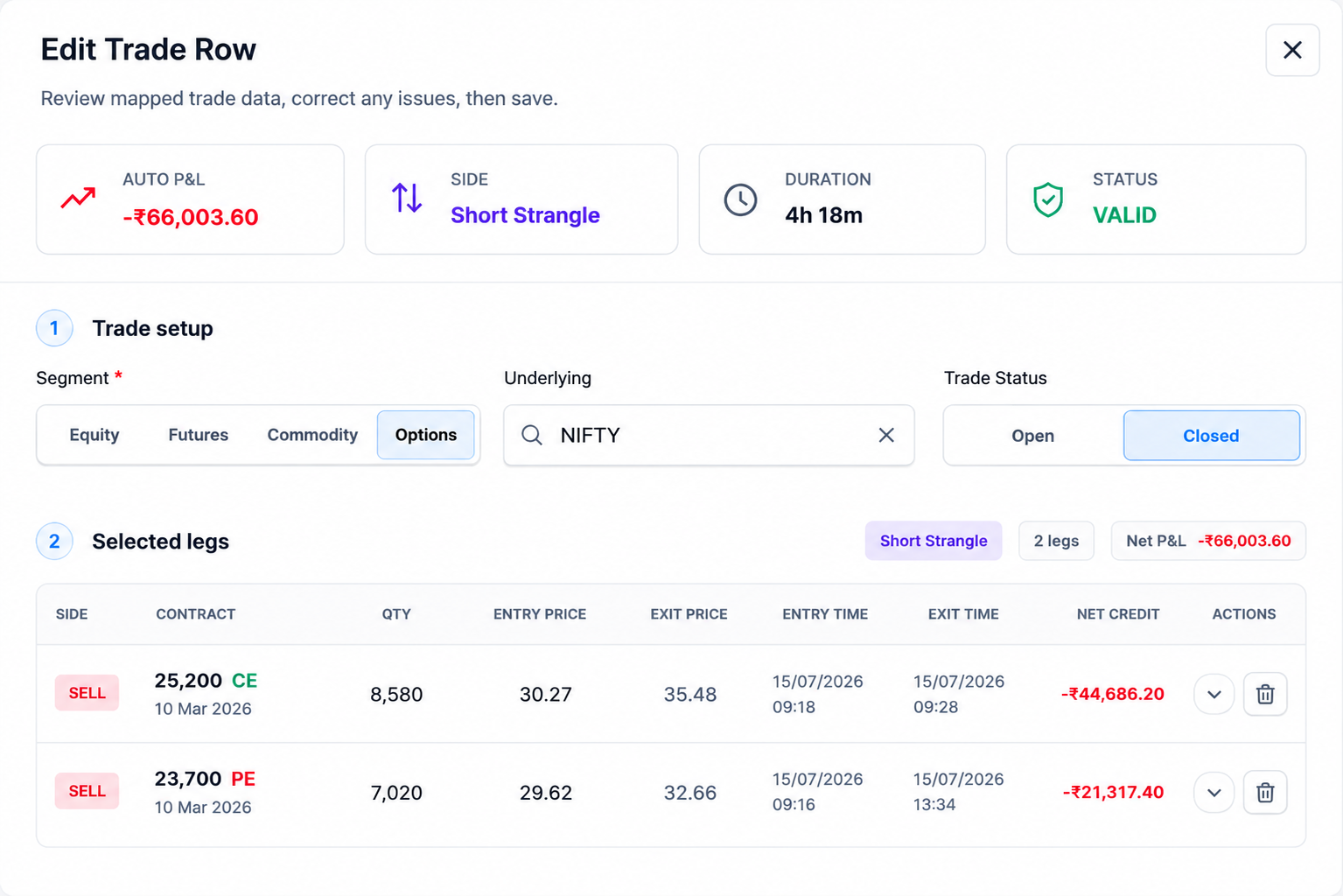Viewport: 1343px width, 896px height.
Task: Select the Options segment
Action: [x=426, y=435]
